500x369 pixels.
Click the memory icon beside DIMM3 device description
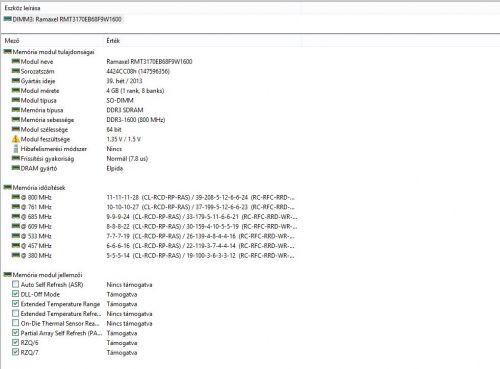7,19
